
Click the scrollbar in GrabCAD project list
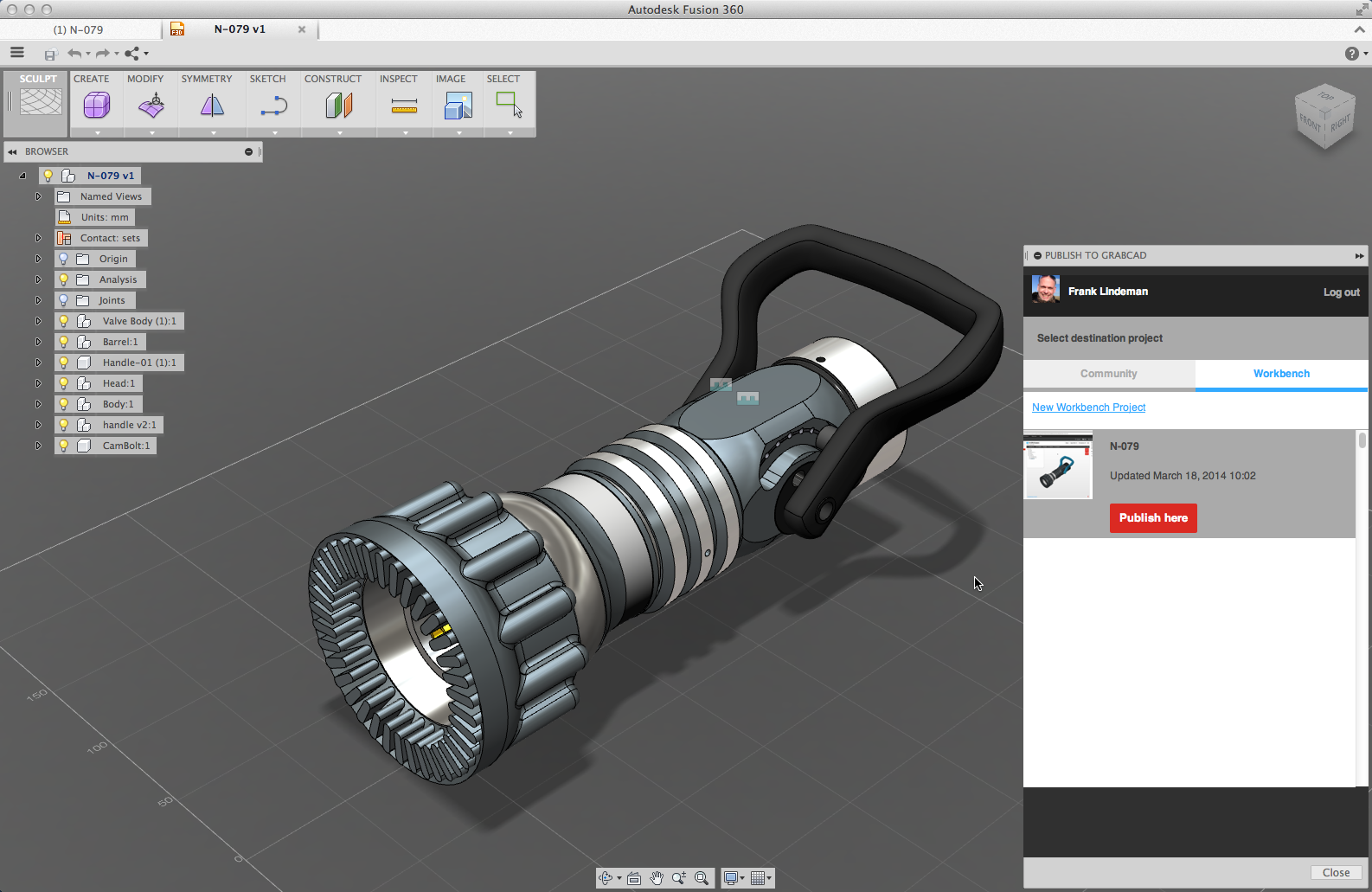click(x=1362, y=441)
